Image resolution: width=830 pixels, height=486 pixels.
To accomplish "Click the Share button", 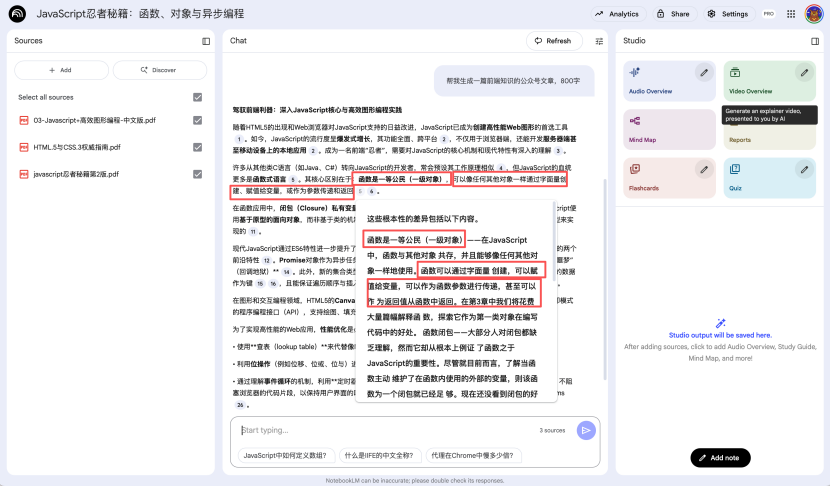I will click(x=673, y=14).
